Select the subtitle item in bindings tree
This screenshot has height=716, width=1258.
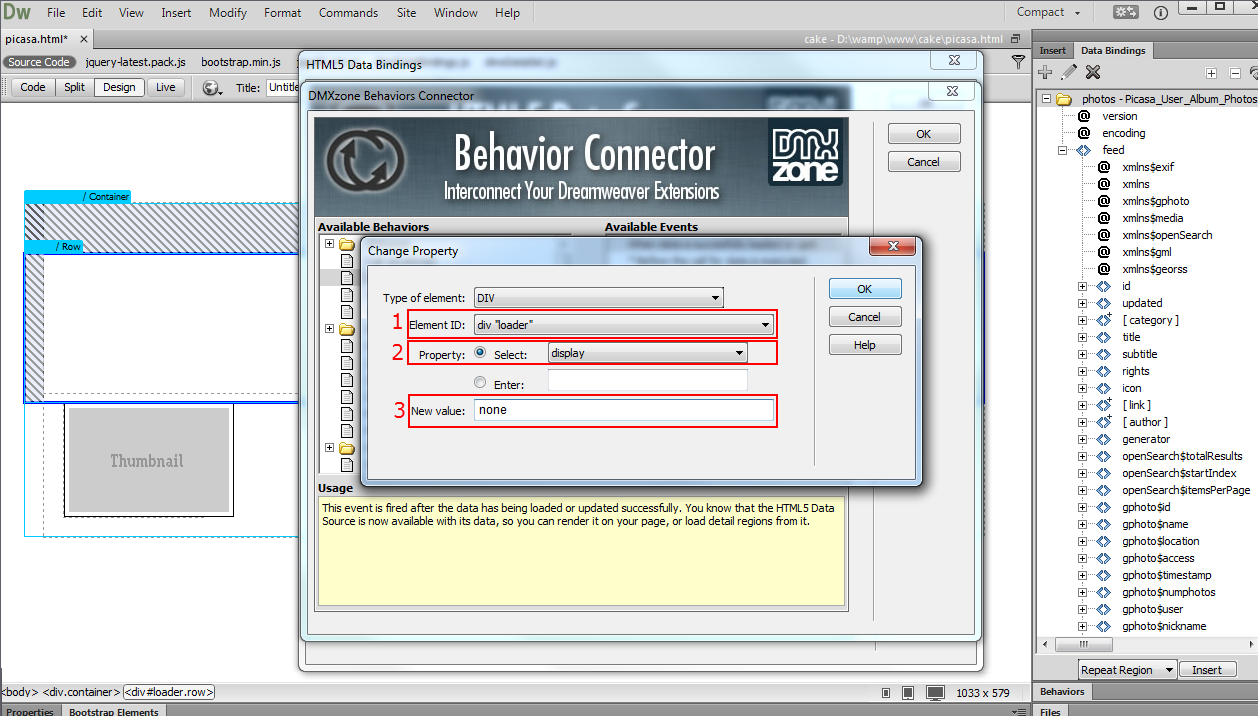tap(1139, 354)
